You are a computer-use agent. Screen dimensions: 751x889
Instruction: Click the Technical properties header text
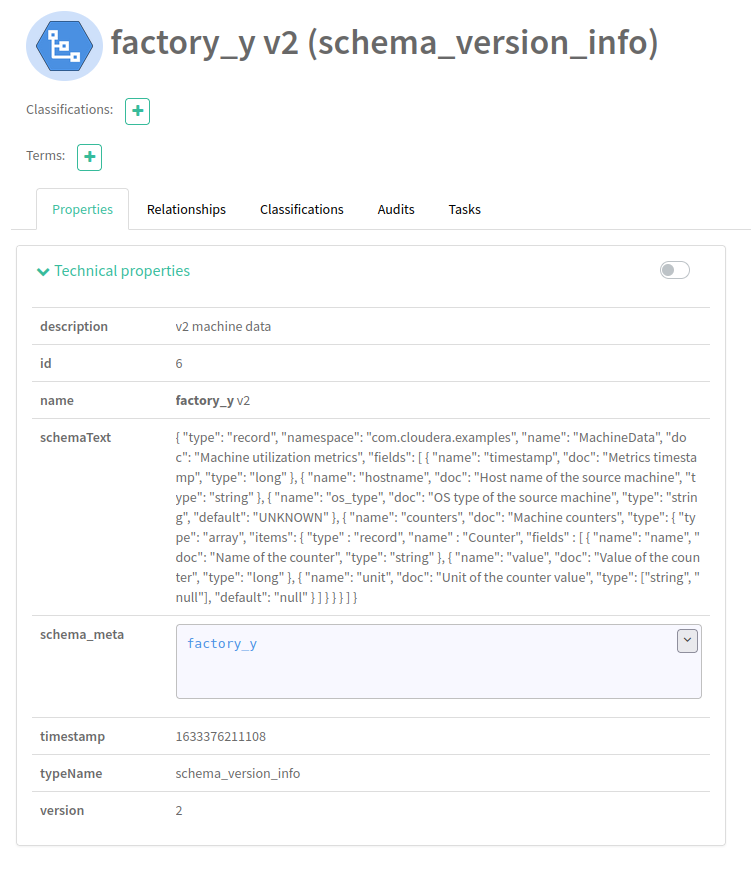pyautogui.click(x=120, y=270)
